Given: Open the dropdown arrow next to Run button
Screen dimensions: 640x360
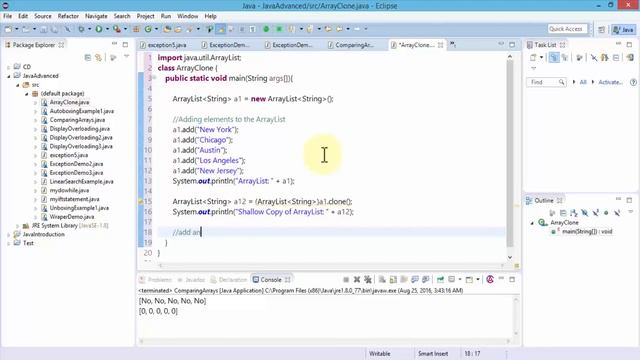Looking at the screenshot, I should pos(107,29).
